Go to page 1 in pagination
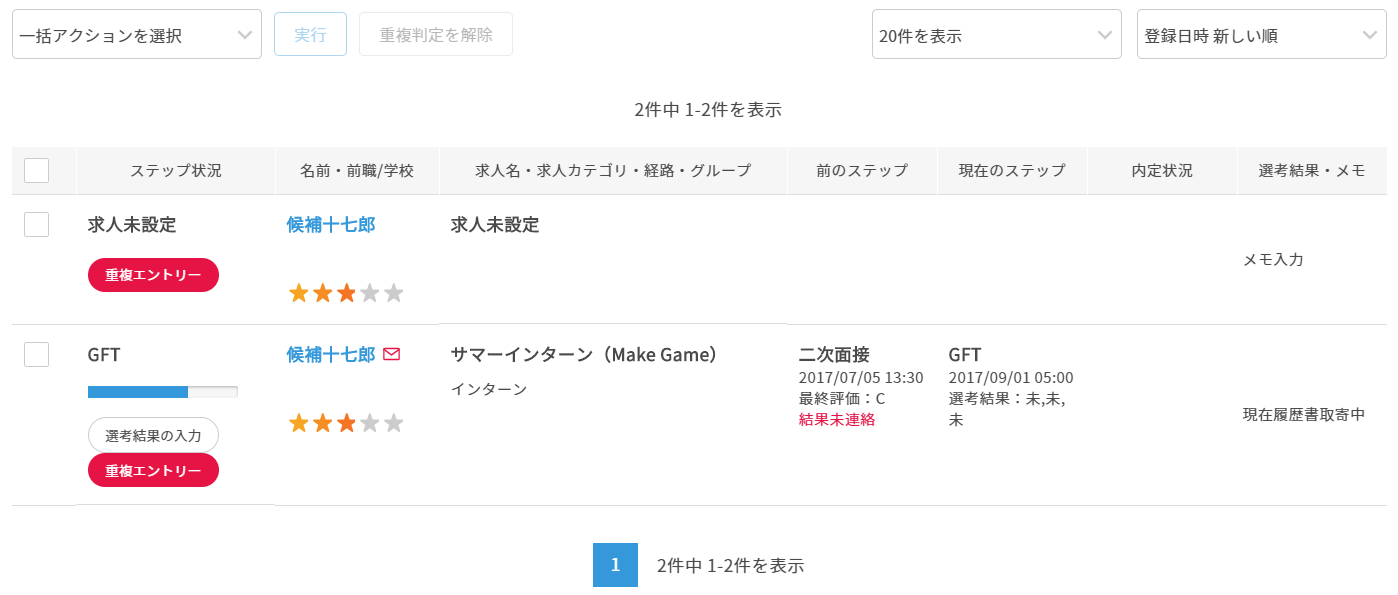Image resolution: width=1398 pixels, height=595 pixels. 615,565
